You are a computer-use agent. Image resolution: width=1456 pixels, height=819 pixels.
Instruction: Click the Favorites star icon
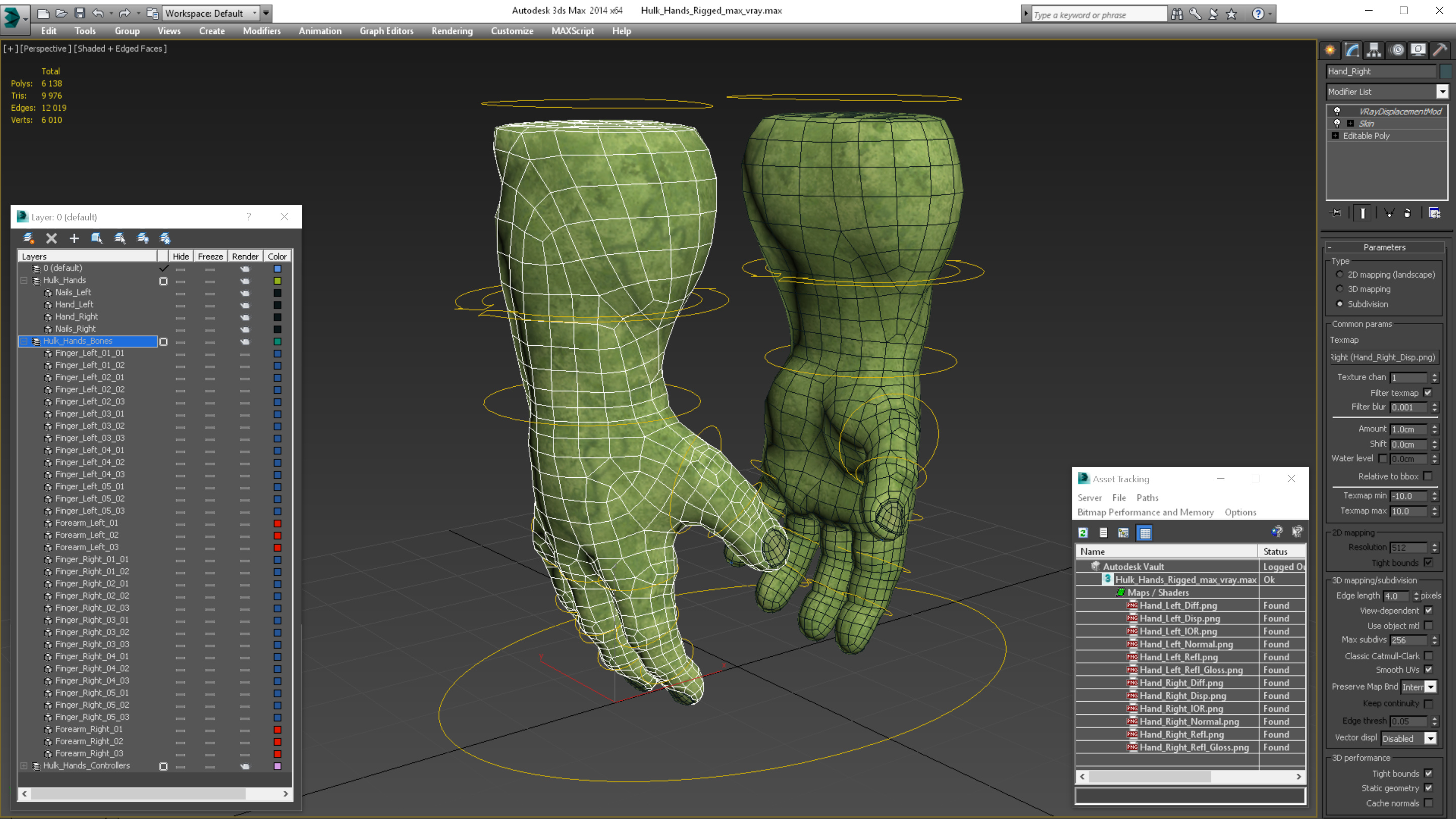click(x=1232, y=14)
